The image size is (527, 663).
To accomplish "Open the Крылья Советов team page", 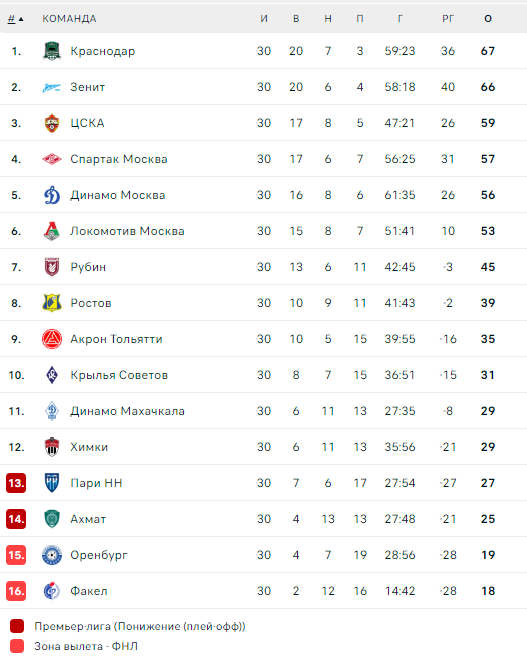I will pos(119,375).
